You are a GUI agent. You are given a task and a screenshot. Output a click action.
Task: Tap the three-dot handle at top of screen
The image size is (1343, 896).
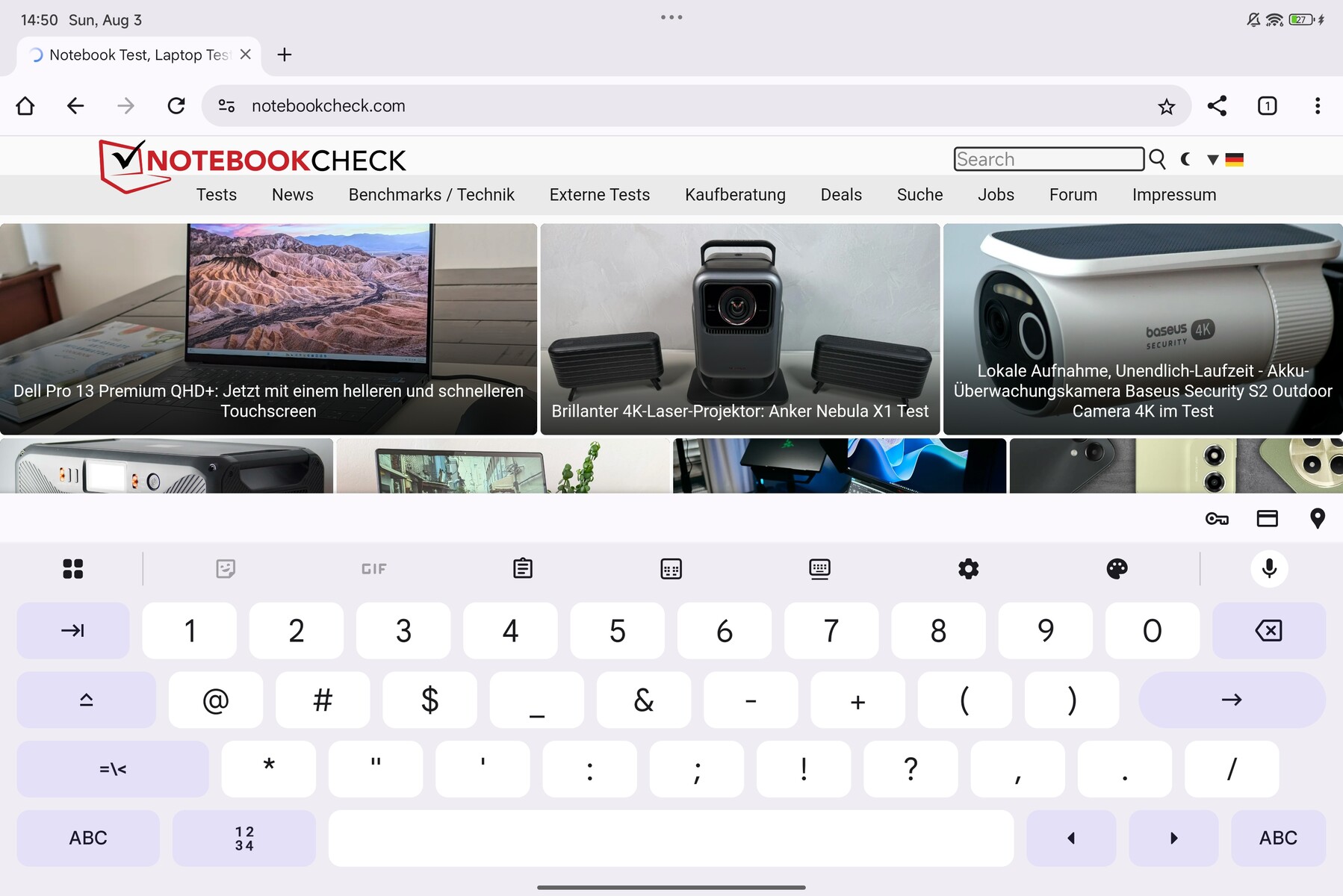[x=671, y=17]
